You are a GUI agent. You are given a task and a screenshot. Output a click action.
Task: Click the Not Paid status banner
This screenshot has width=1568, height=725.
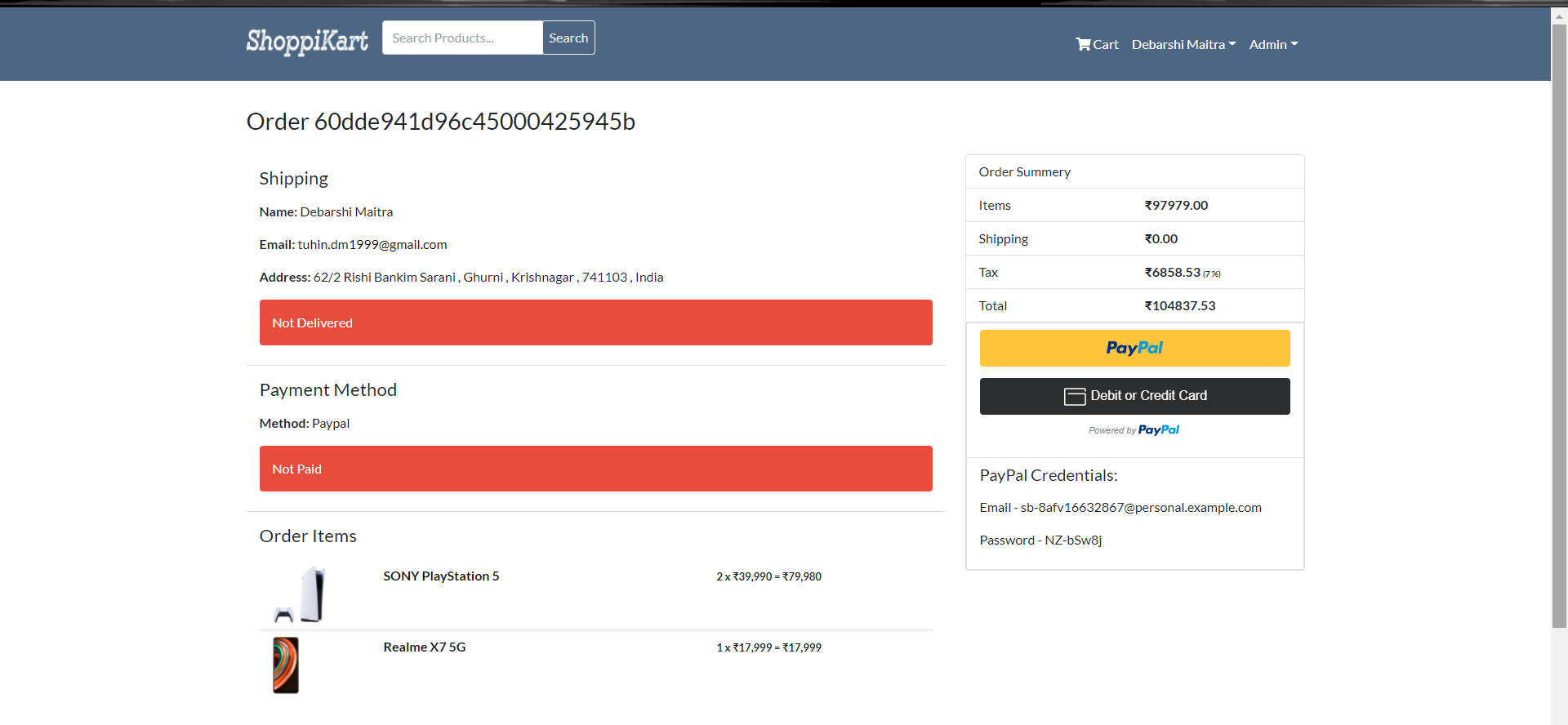click(x=595, y=469)
